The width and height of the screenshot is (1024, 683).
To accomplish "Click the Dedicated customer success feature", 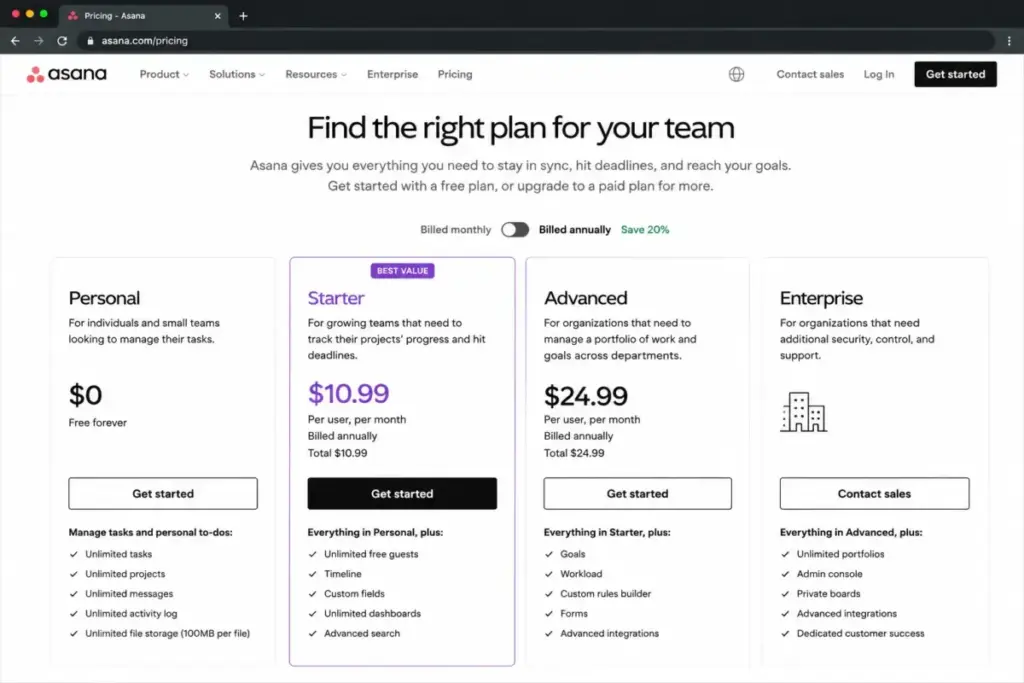I will point(860,633).
